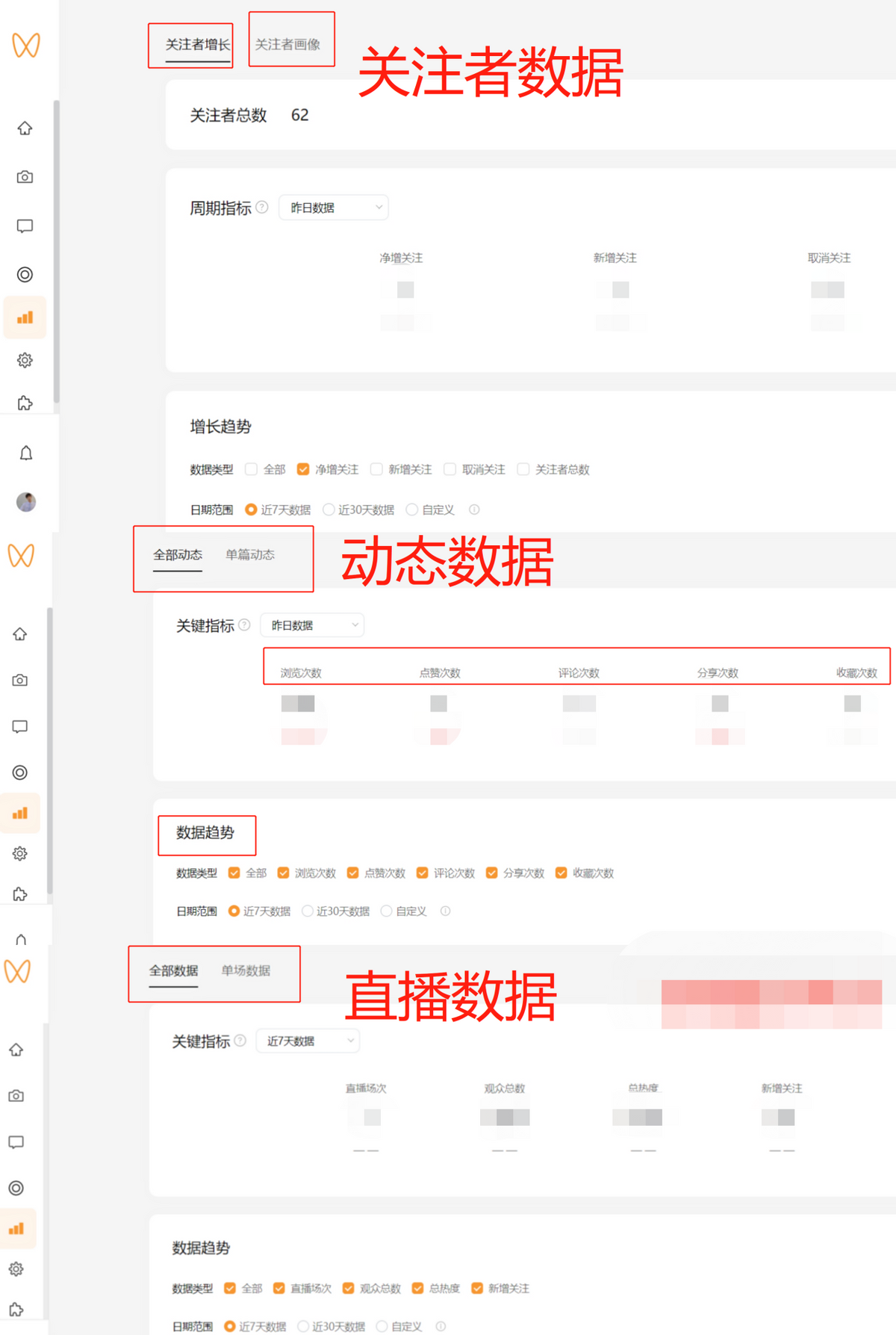Image resolution: width=896 pixels, height=1335 pixels.
Task: Select 近30天数据 radio under 增长趋势
Action: (x=329, y=509)
